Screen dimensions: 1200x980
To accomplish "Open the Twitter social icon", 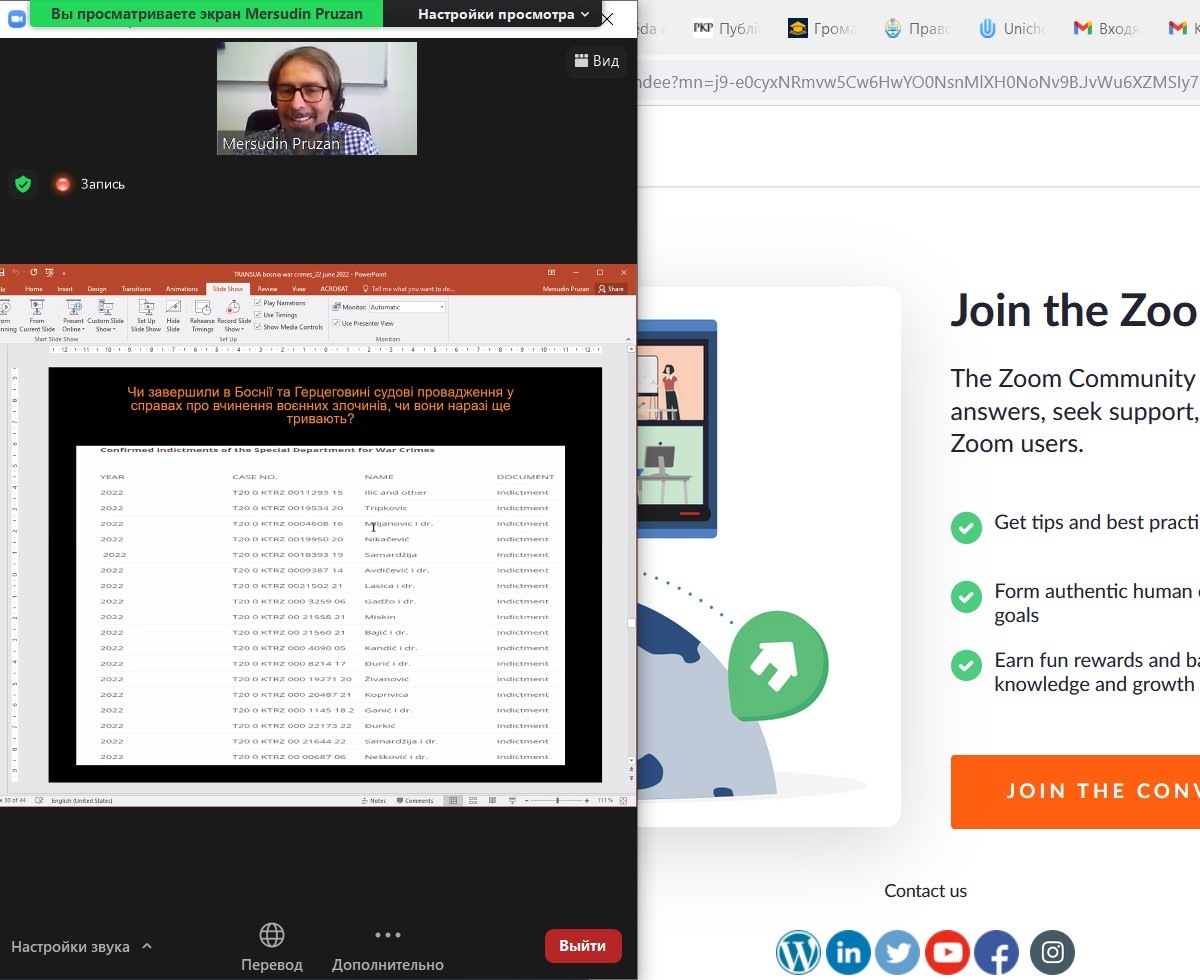I will pos(897,953).
